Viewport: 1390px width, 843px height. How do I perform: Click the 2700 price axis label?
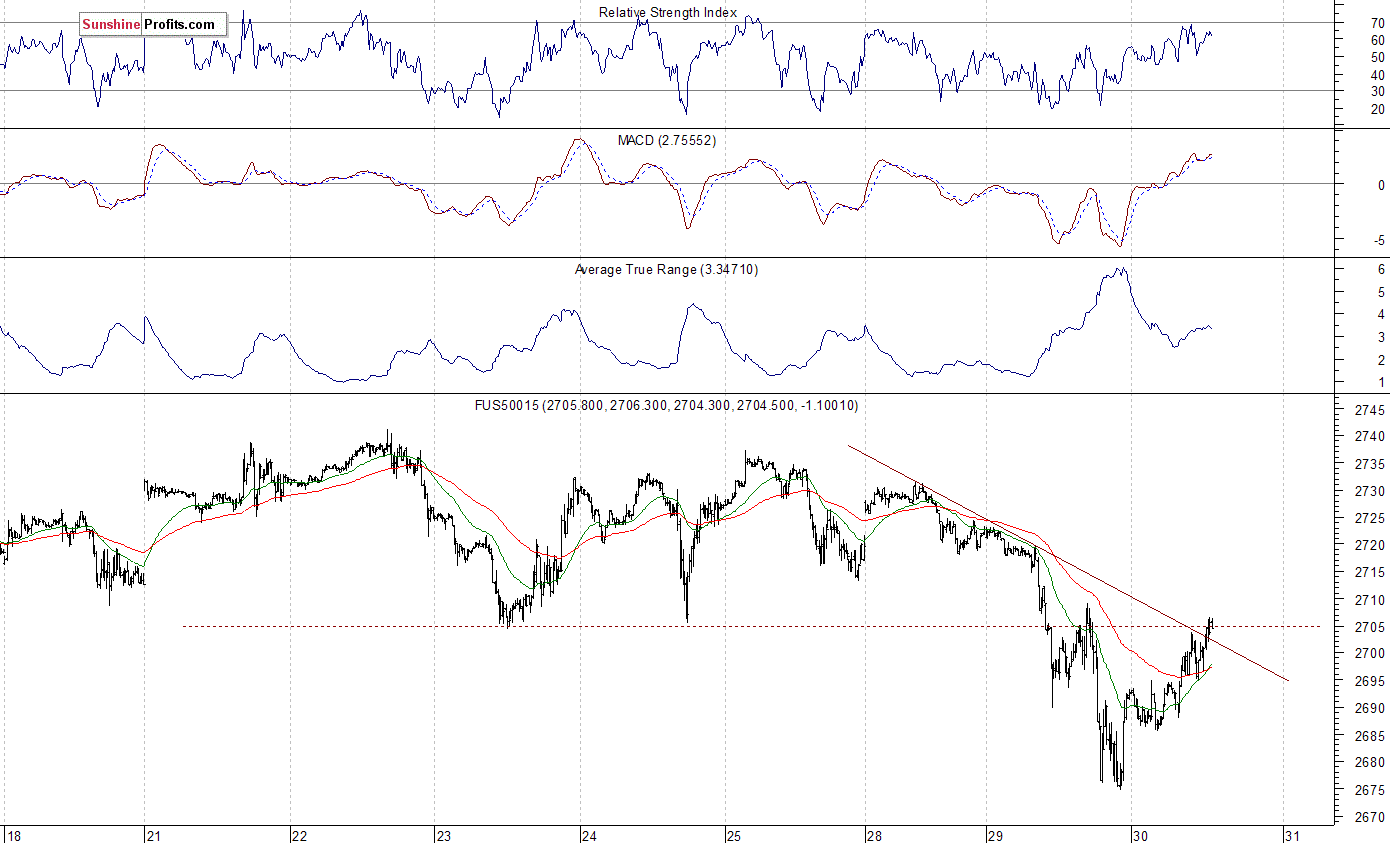click(x=1369, y=654)
